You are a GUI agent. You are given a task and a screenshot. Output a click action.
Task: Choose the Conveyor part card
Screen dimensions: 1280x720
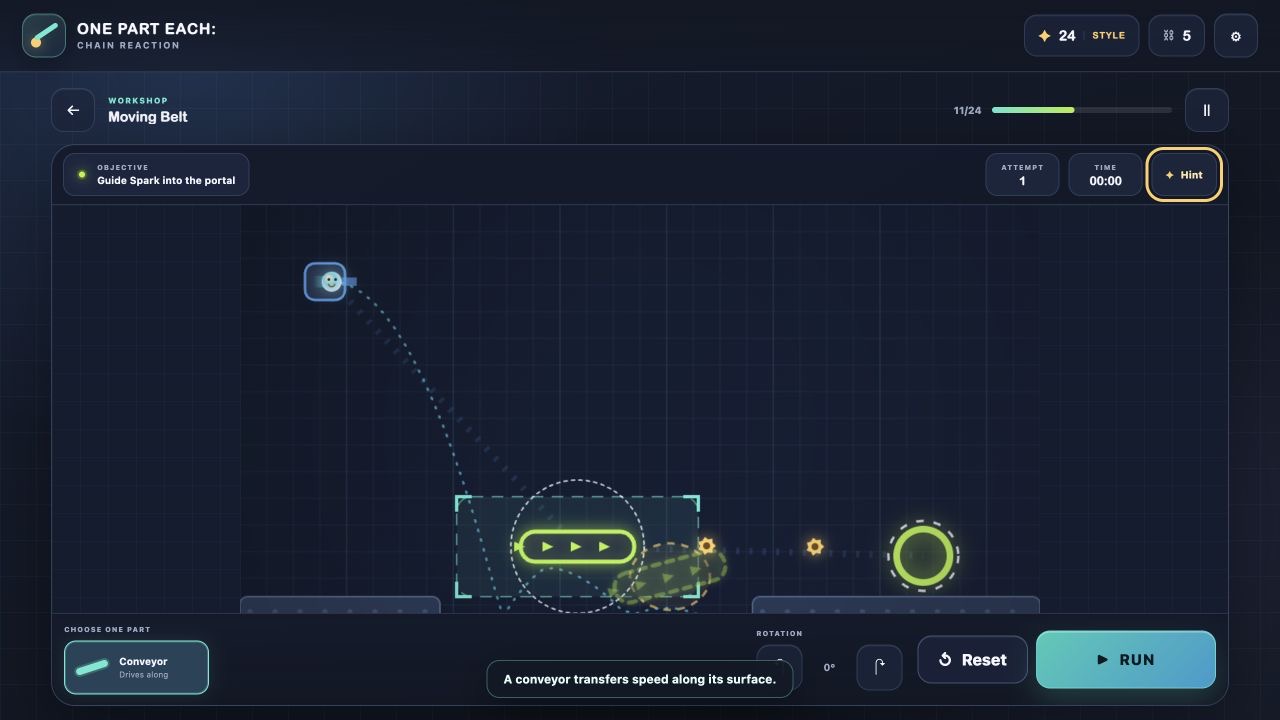pyautogui.click(x=136, y=667)
